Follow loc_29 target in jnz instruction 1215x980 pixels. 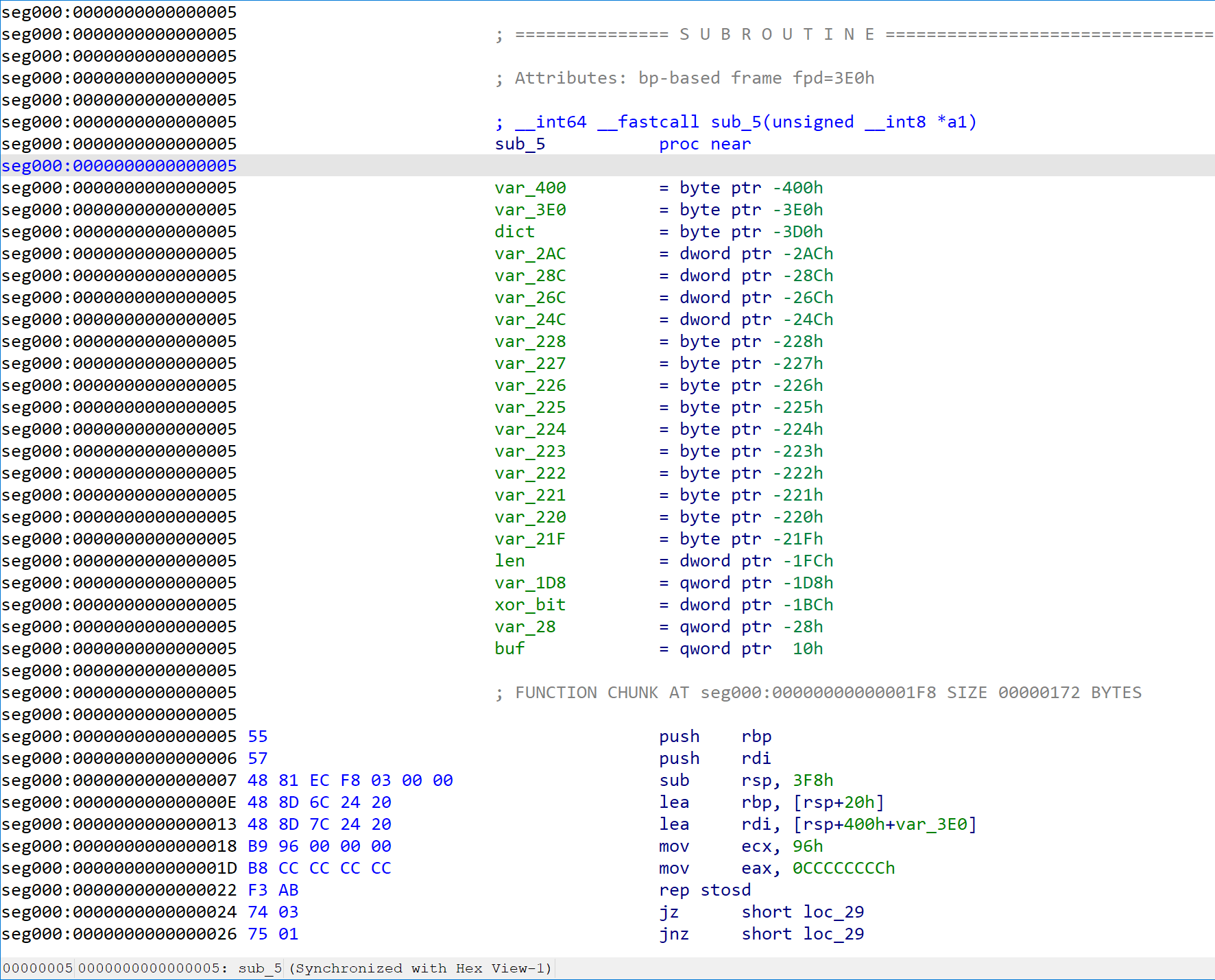834,934
